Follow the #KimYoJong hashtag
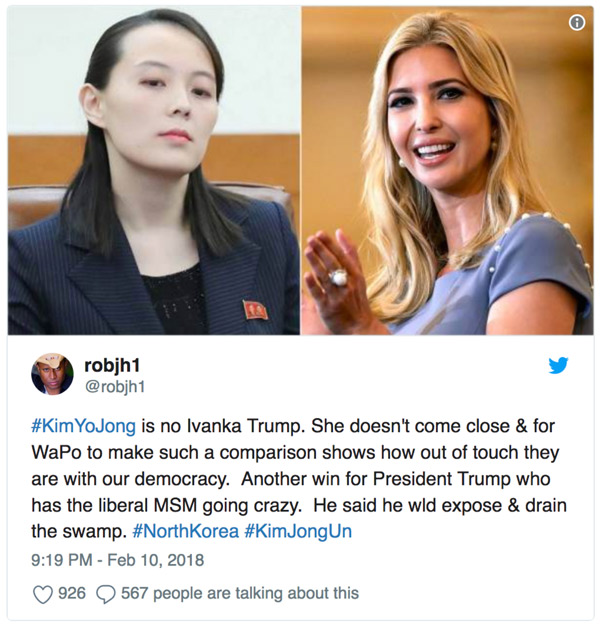 83,426
